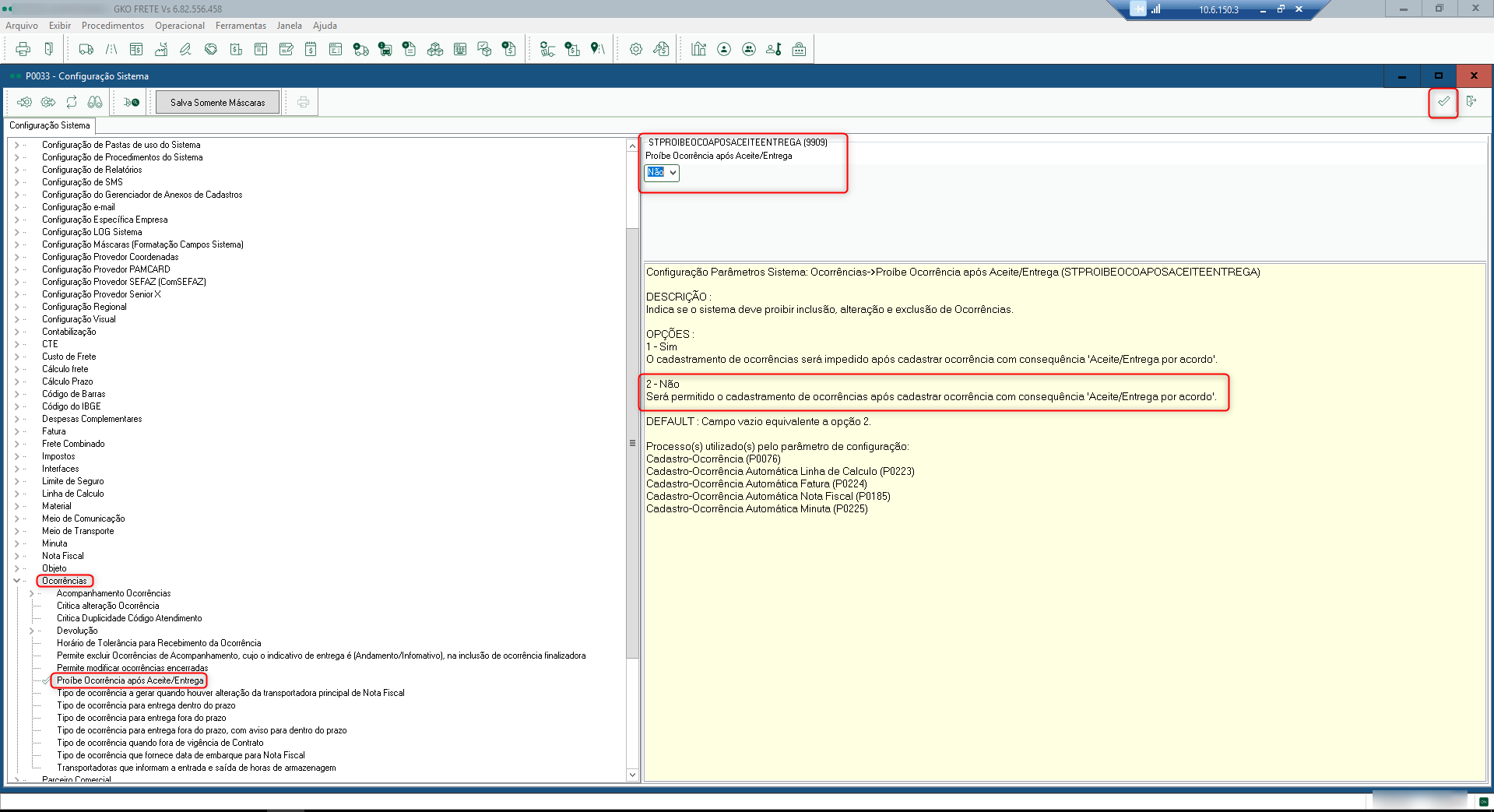Viewport: 1494px width, 812px height.
Task: Select the Configuração Sistema tab
Action: [50, 125]
